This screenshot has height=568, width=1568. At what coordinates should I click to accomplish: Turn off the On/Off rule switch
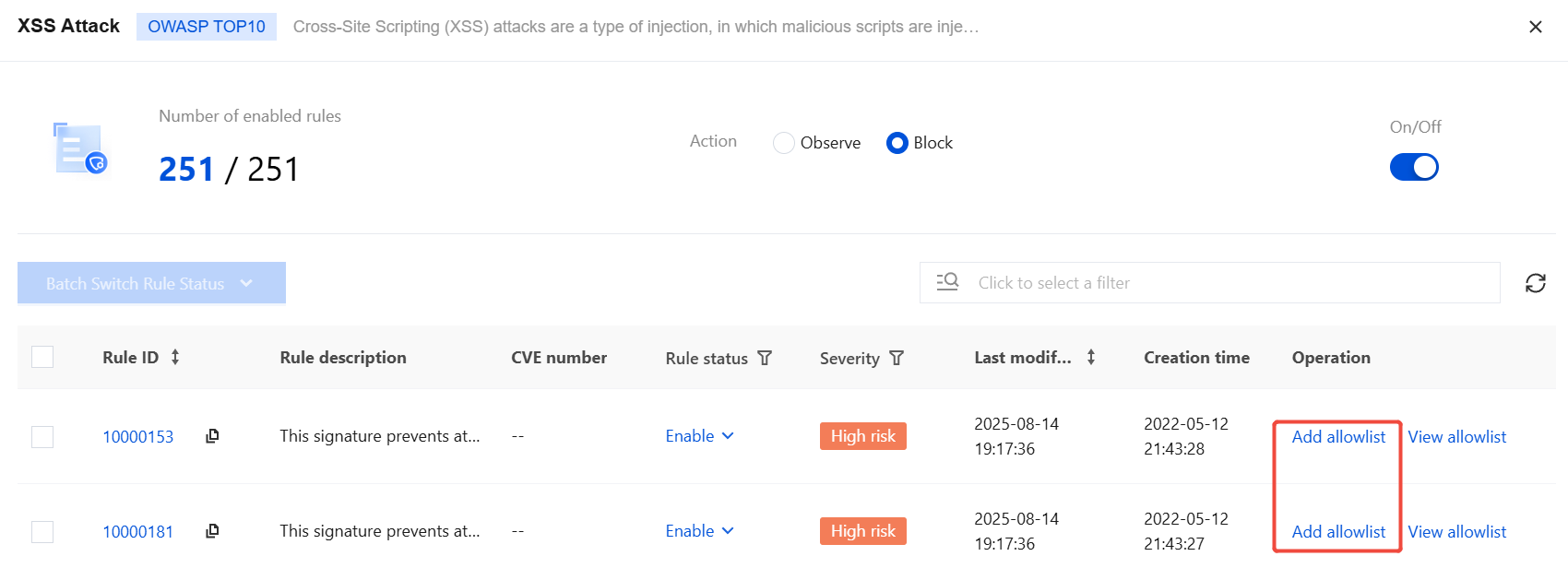tap(1414, 167)
